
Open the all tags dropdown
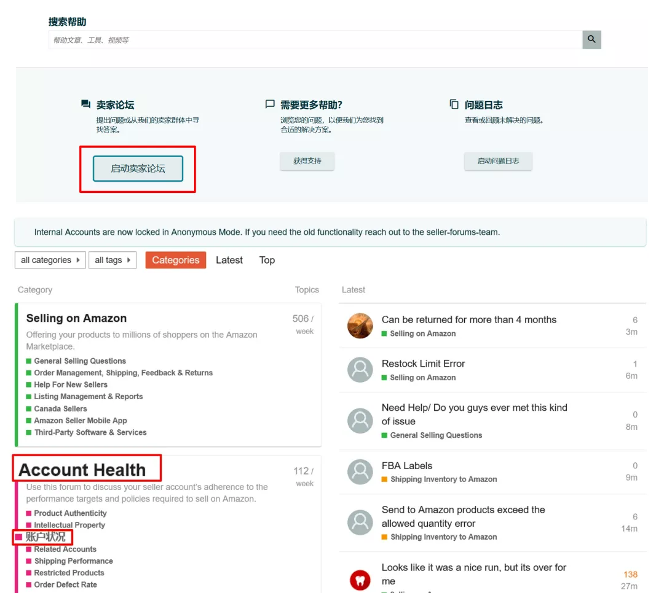coord(112,260)
